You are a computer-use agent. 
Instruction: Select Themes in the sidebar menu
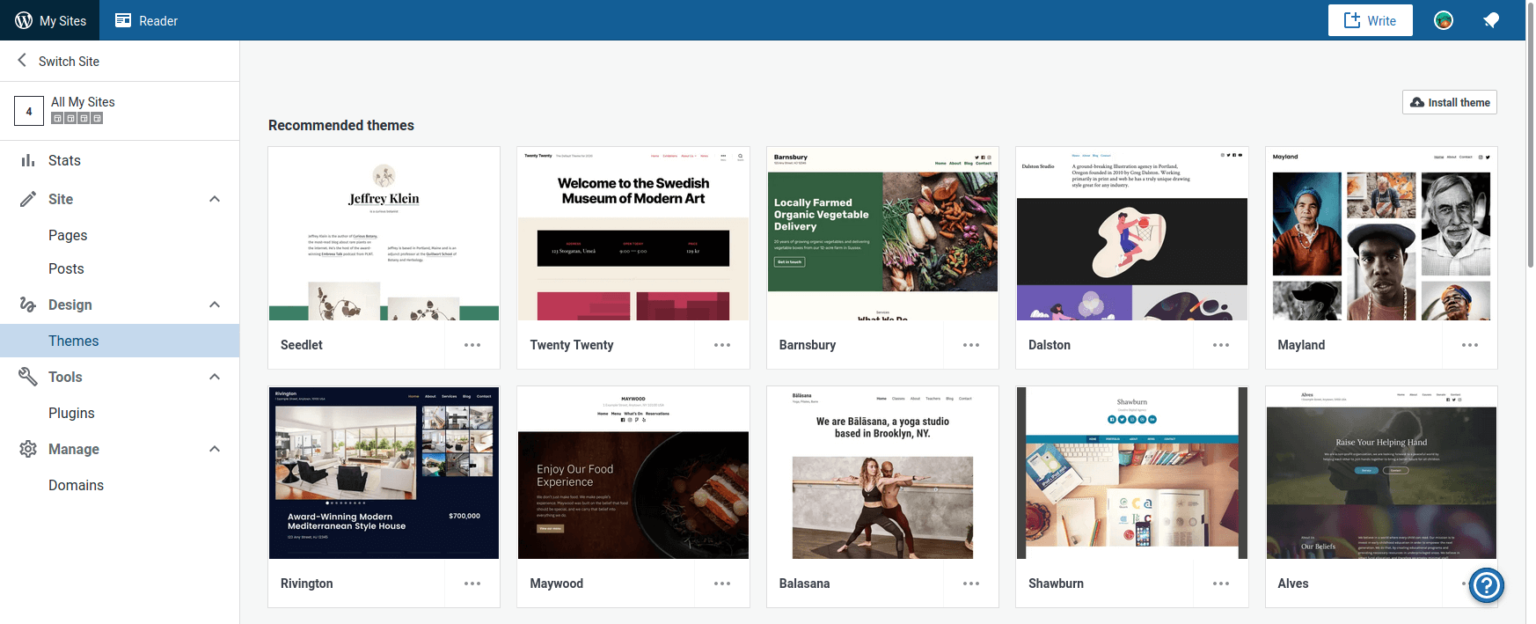(x=74, y=340)
